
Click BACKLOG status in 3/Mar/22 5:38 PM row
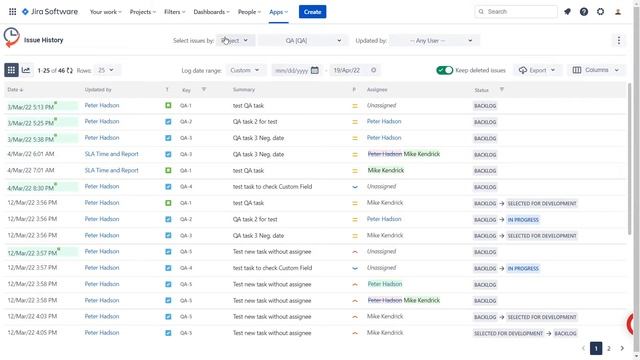(485, 138)
